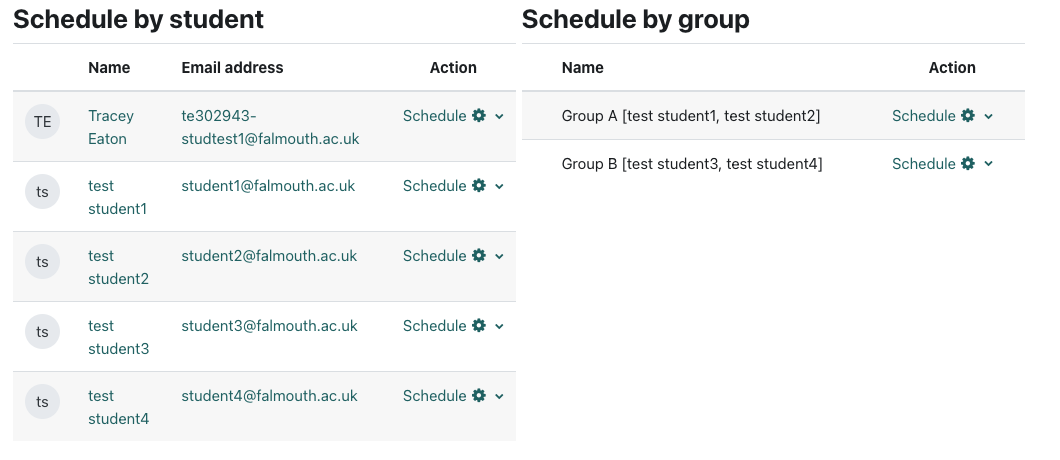The height and width of the screenshot is (460, 1060).
Task: Open test student4 name link
Action: (x=118, y=407)
